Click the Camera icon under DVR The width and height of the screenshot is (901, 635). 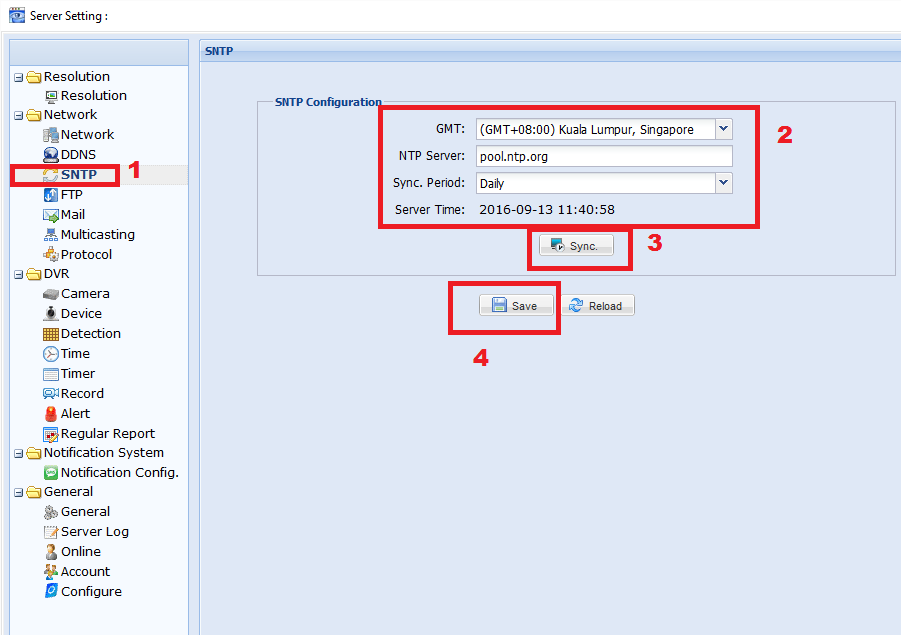(x=51, y=294)
